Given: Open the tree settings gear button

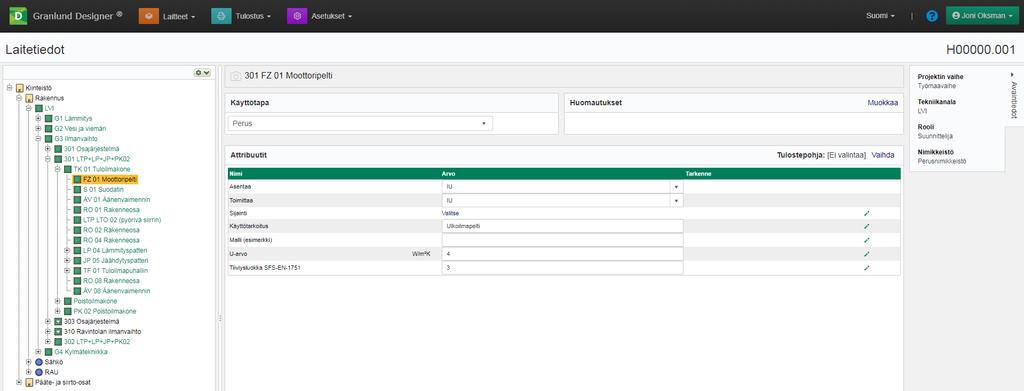Looking at the screenshot, I should click(202, 72).
